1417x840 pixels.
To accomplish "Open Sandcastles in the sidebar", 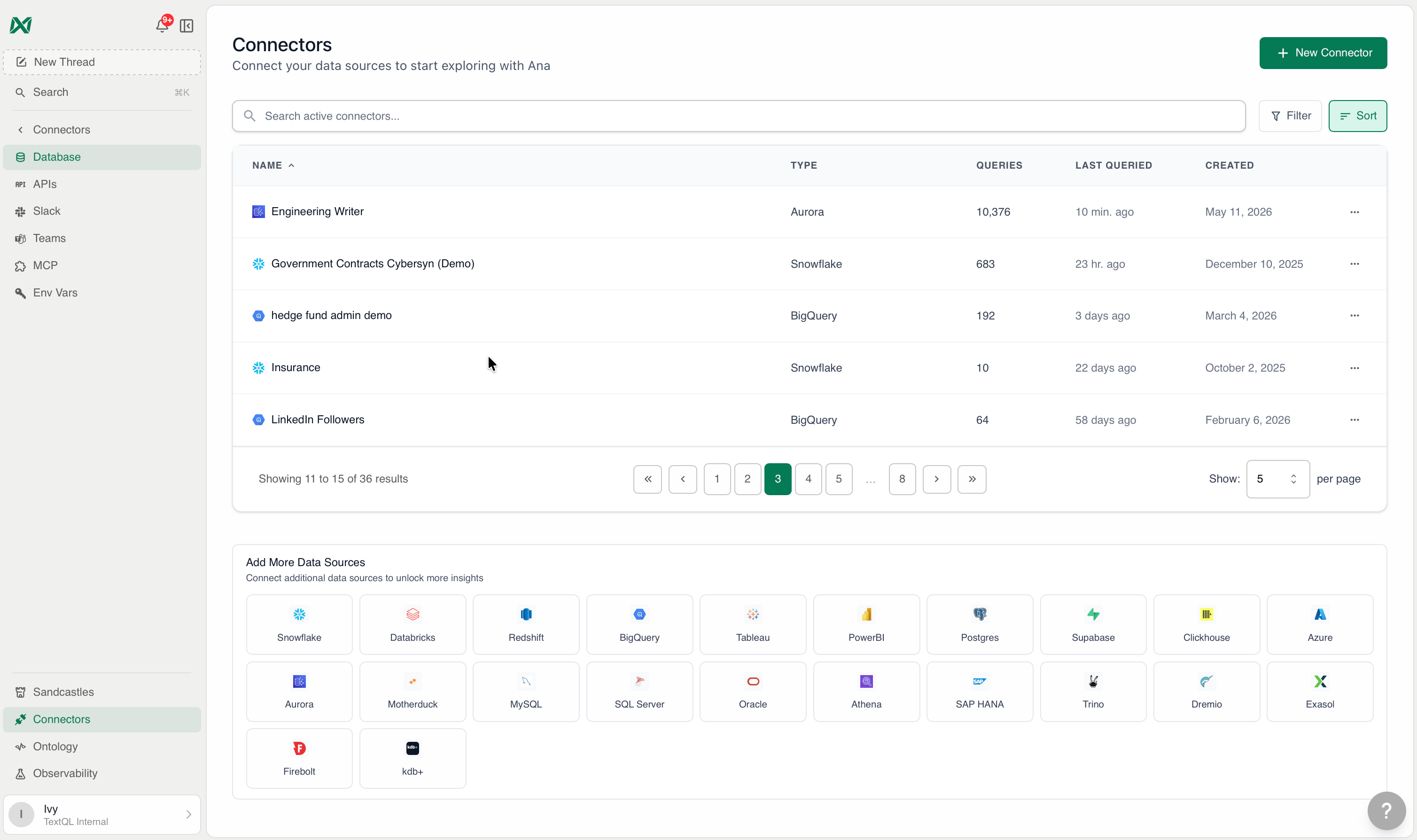I will click(102, 692).
